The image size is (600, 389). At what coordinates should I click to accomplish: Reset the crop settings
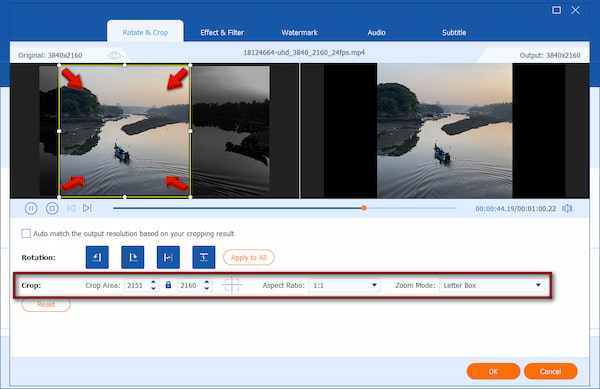coord(46,304)
